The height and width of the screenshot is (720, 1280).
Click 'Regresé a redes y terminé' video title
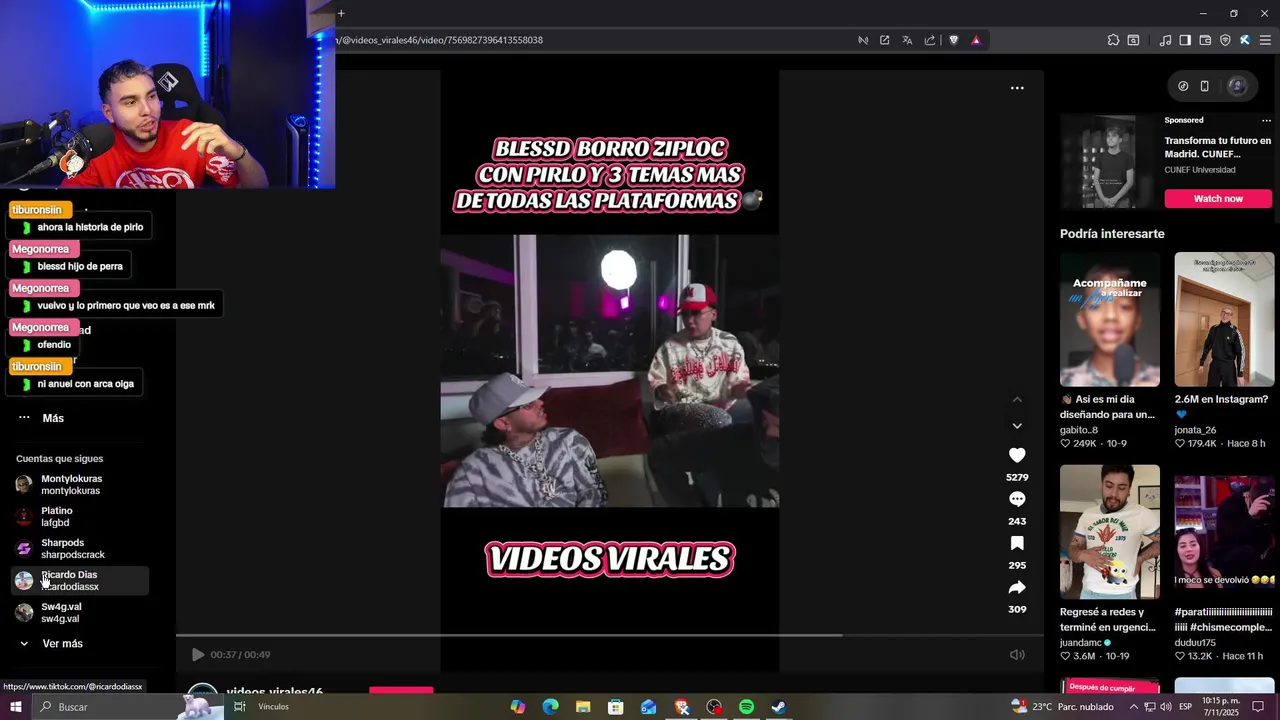tap(1110, 620)
